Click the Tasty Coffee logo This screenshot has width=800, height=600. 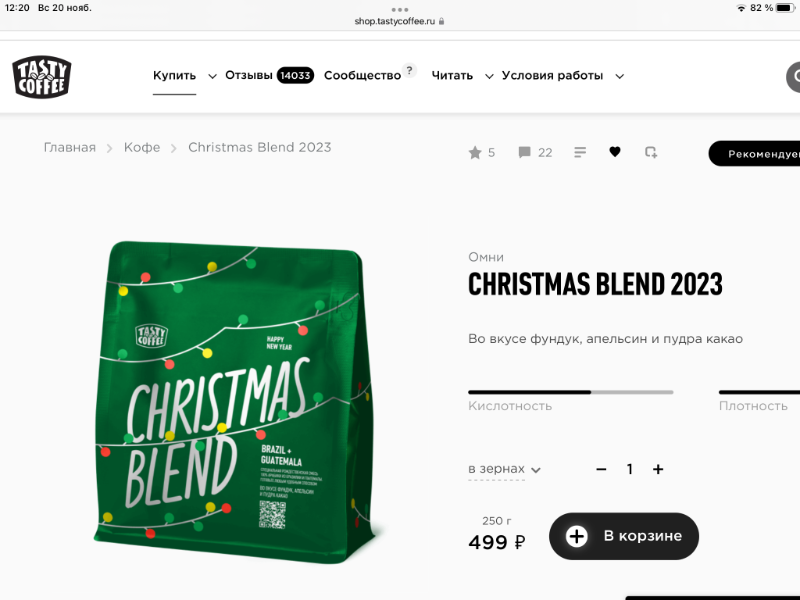[x=42, y=77]
